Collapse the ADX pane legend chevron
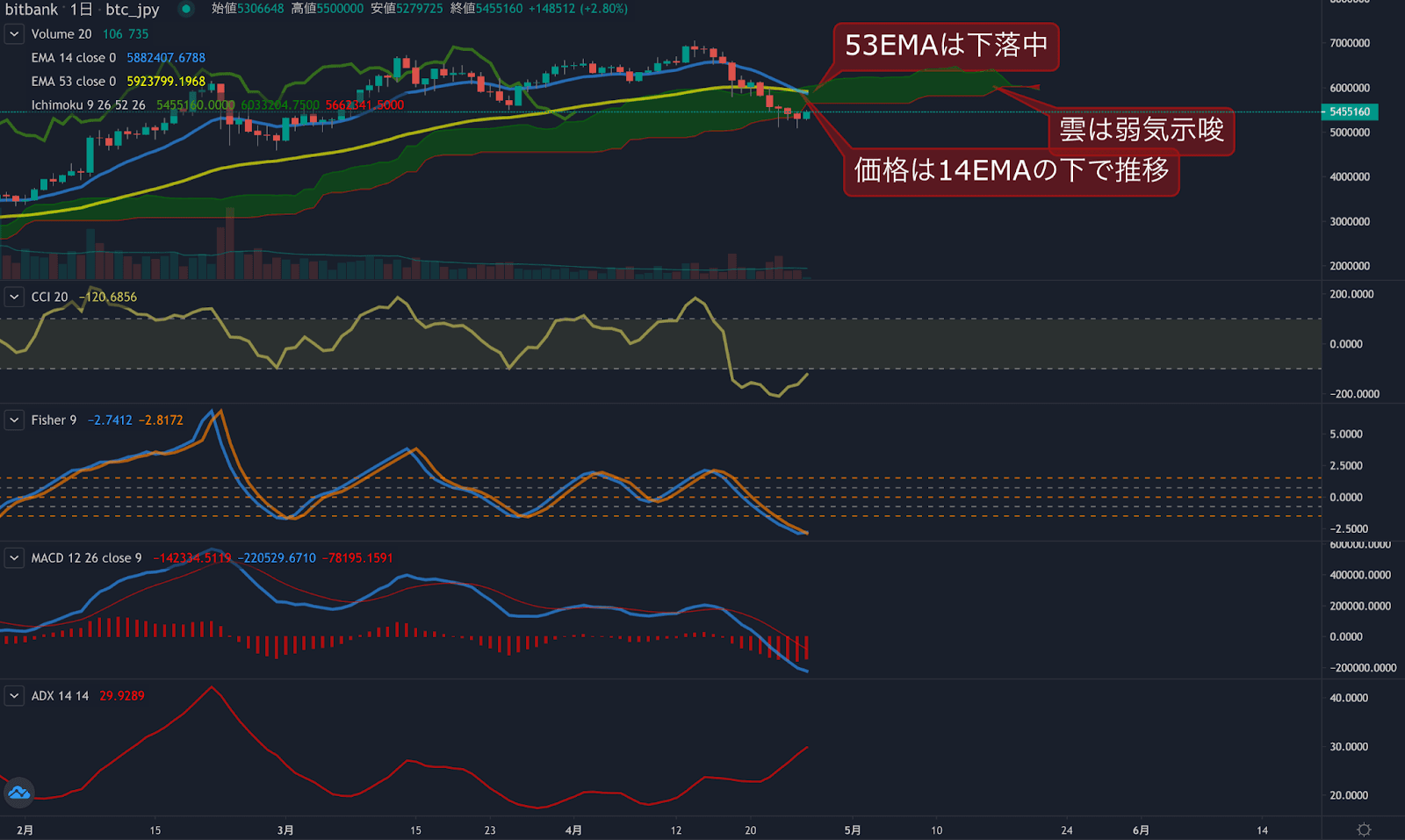The height and width of the screenshot is (840, 1405). (x=13, y=695)
